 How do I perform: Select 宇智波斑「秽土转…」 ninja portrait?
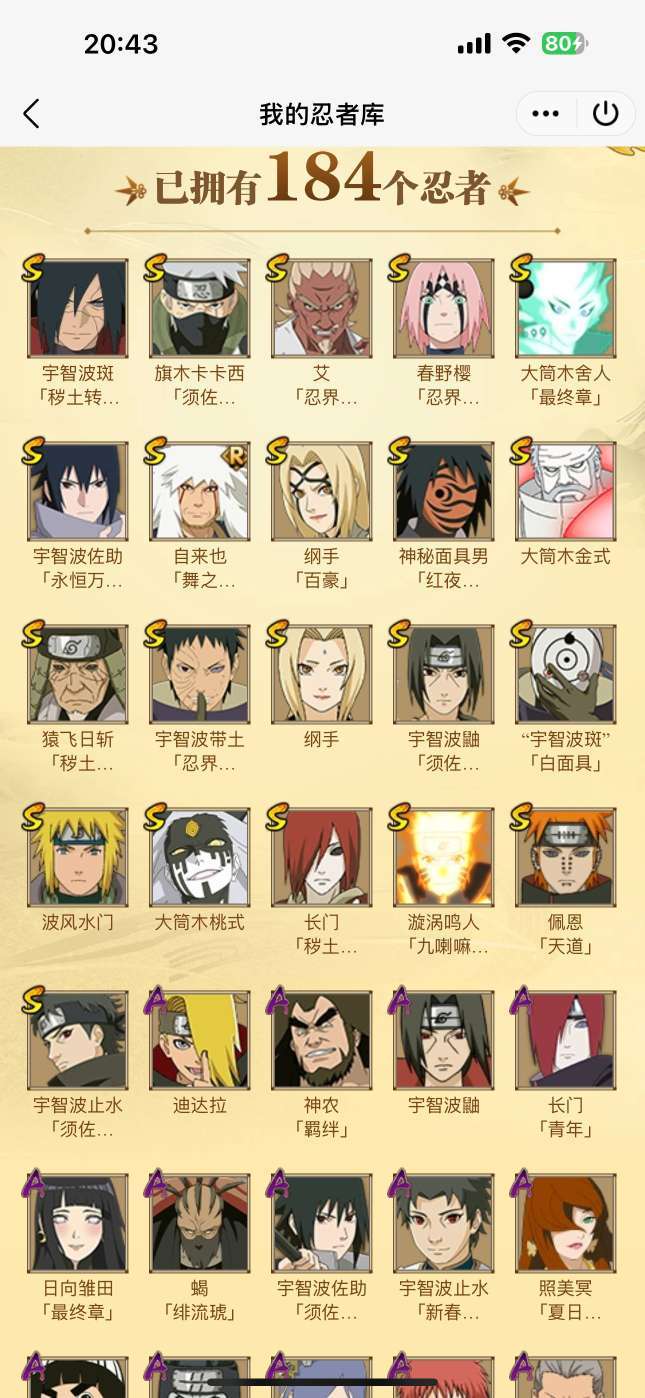tap(78, 308)
